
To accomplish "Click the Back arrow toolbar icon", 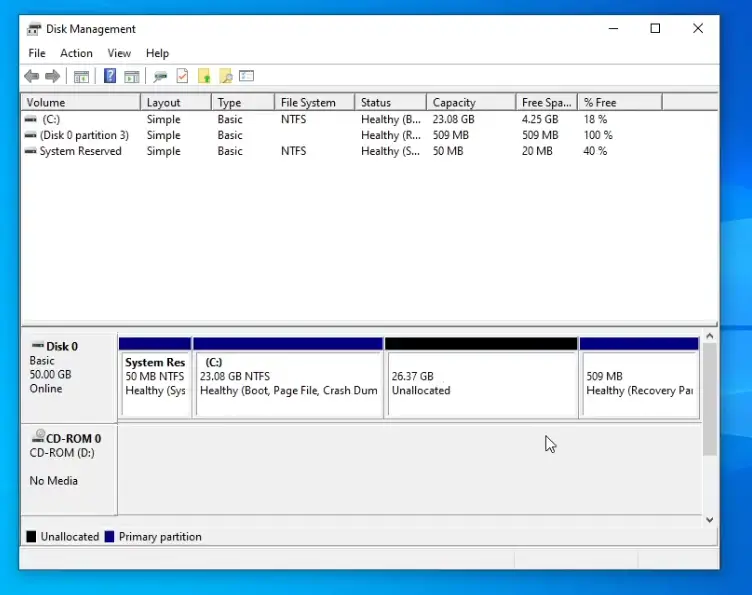I will tap(32, 76).
